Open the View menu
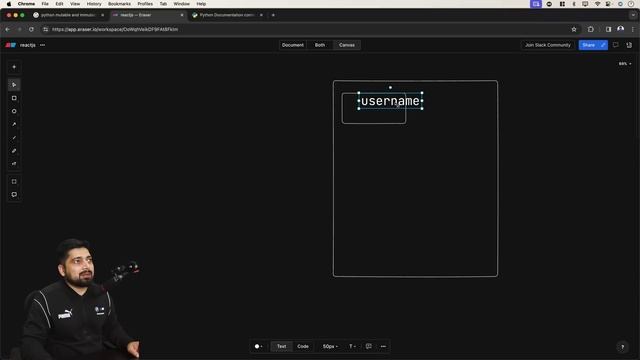This screenshot has height=360, width=640. coord(75,4)
